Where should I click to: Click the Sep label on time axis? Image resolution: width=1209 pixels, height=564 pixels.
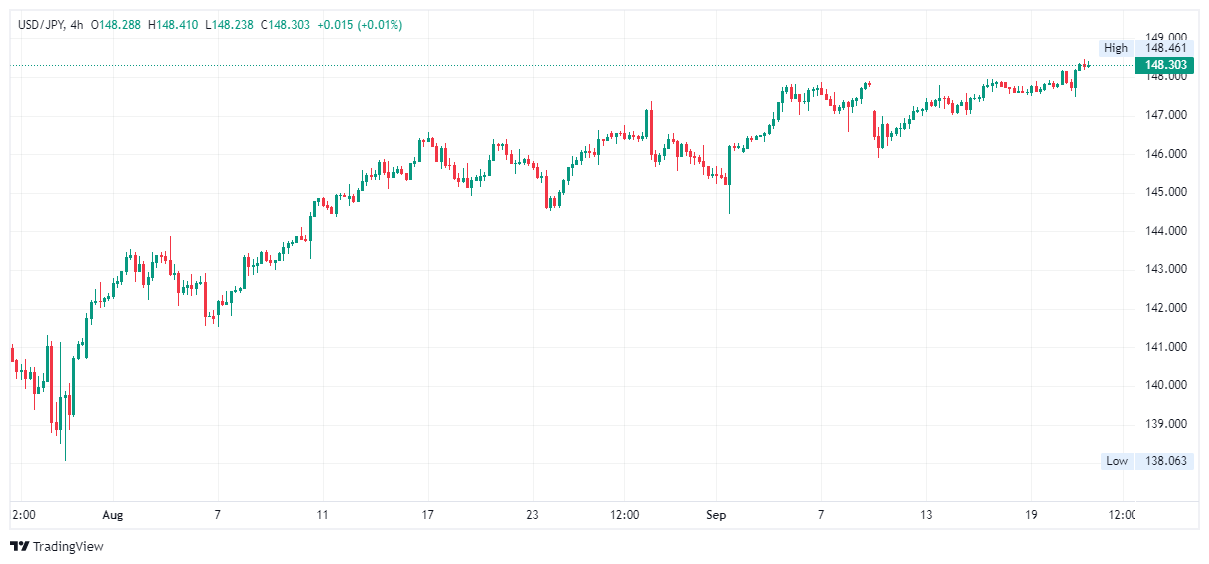point(716,516)
